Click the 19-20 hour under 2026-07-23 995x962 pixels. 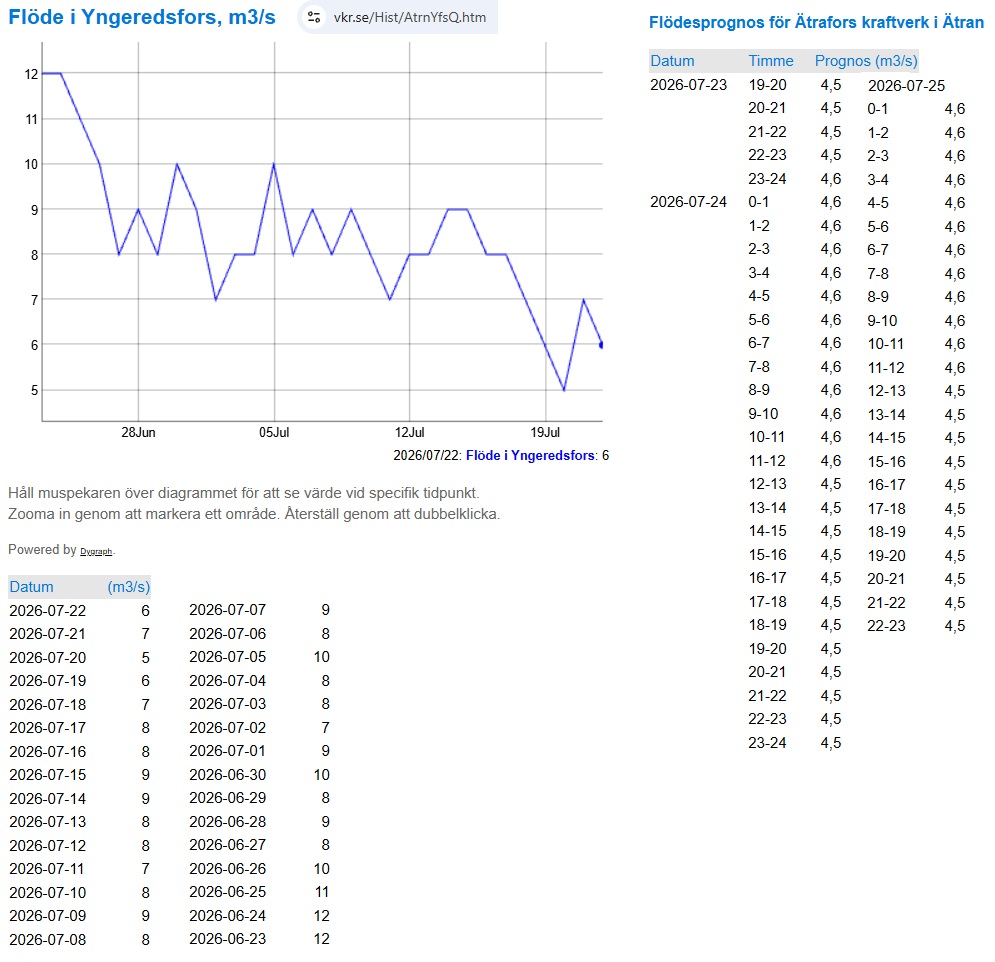(x=767, y=85)
